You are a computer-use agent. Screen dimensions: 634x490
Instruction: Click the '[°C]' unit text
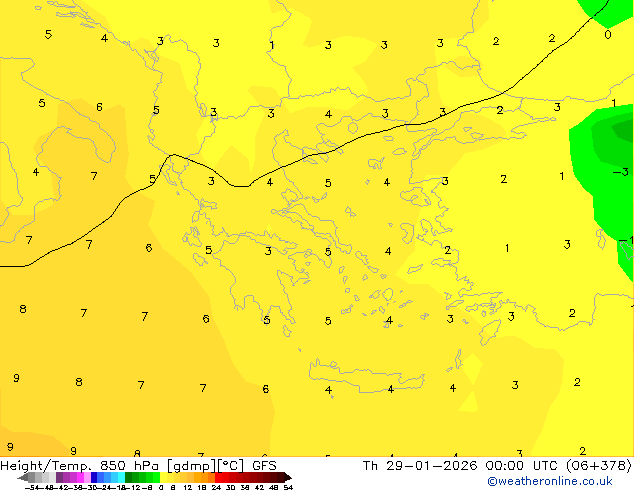[x=231, y=466]
